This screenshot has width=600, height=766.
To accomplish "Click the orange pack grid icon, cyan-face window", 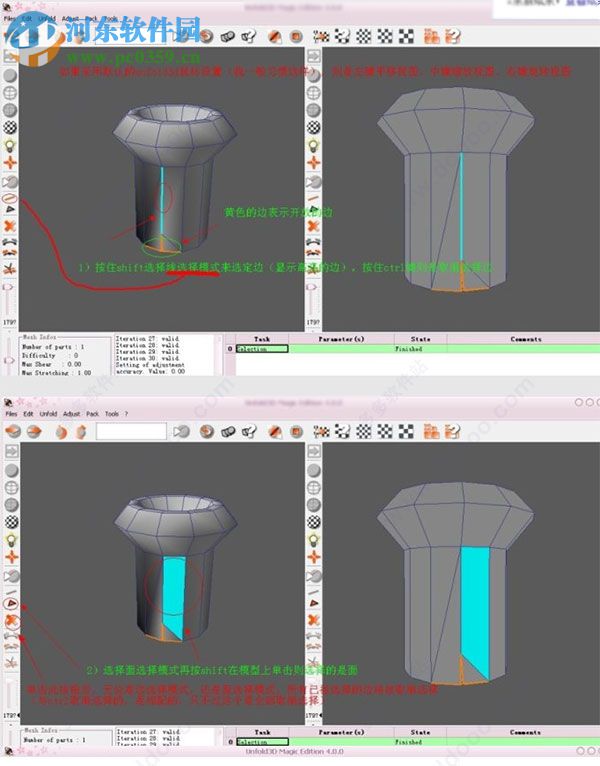I will click(431, 431).
